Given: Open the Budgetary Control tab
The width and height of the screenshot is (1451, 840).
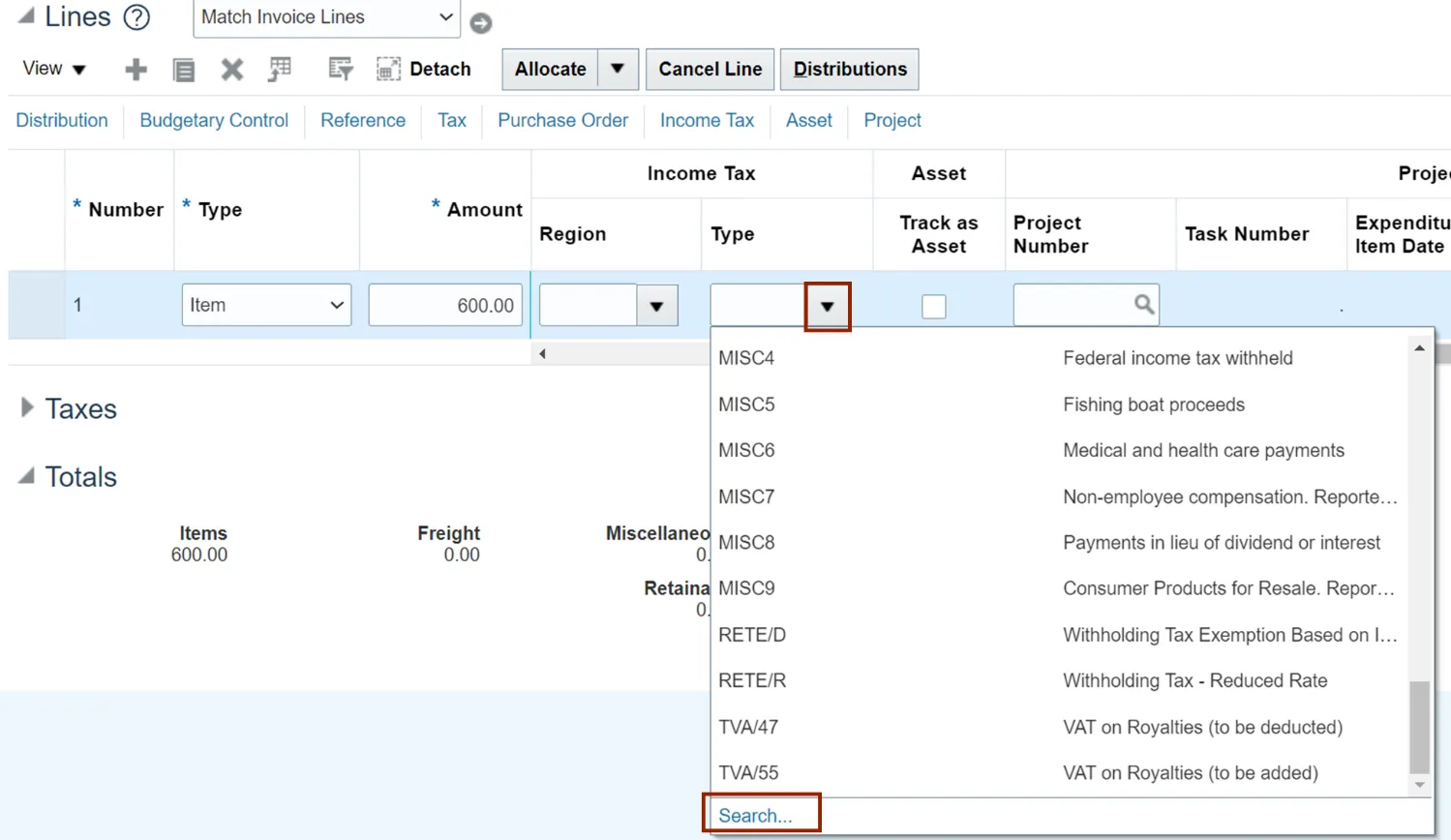Looking at the screenshot, I should click(x=214, y=121).
